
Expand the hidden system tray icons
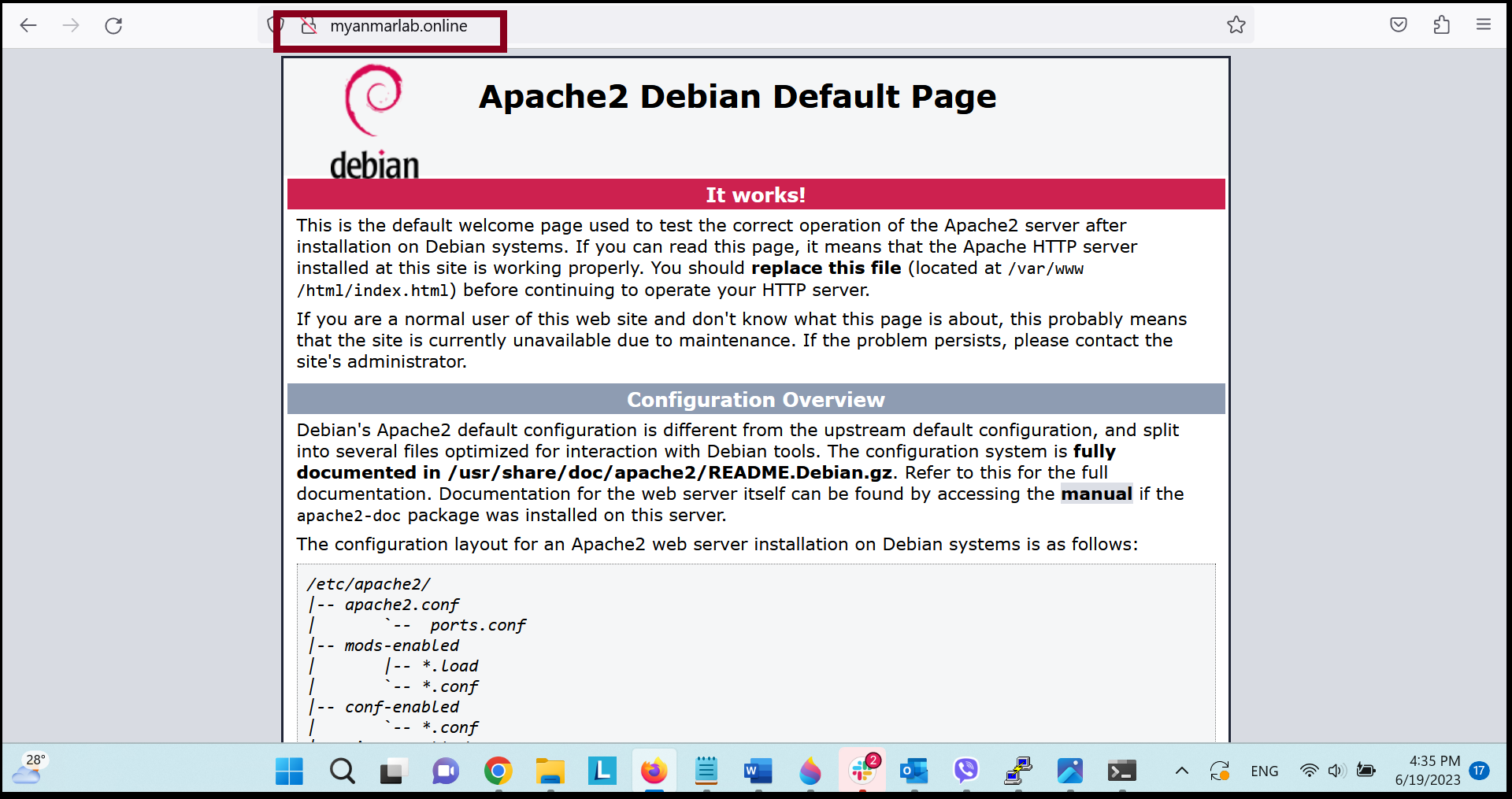pos(1182,771)
